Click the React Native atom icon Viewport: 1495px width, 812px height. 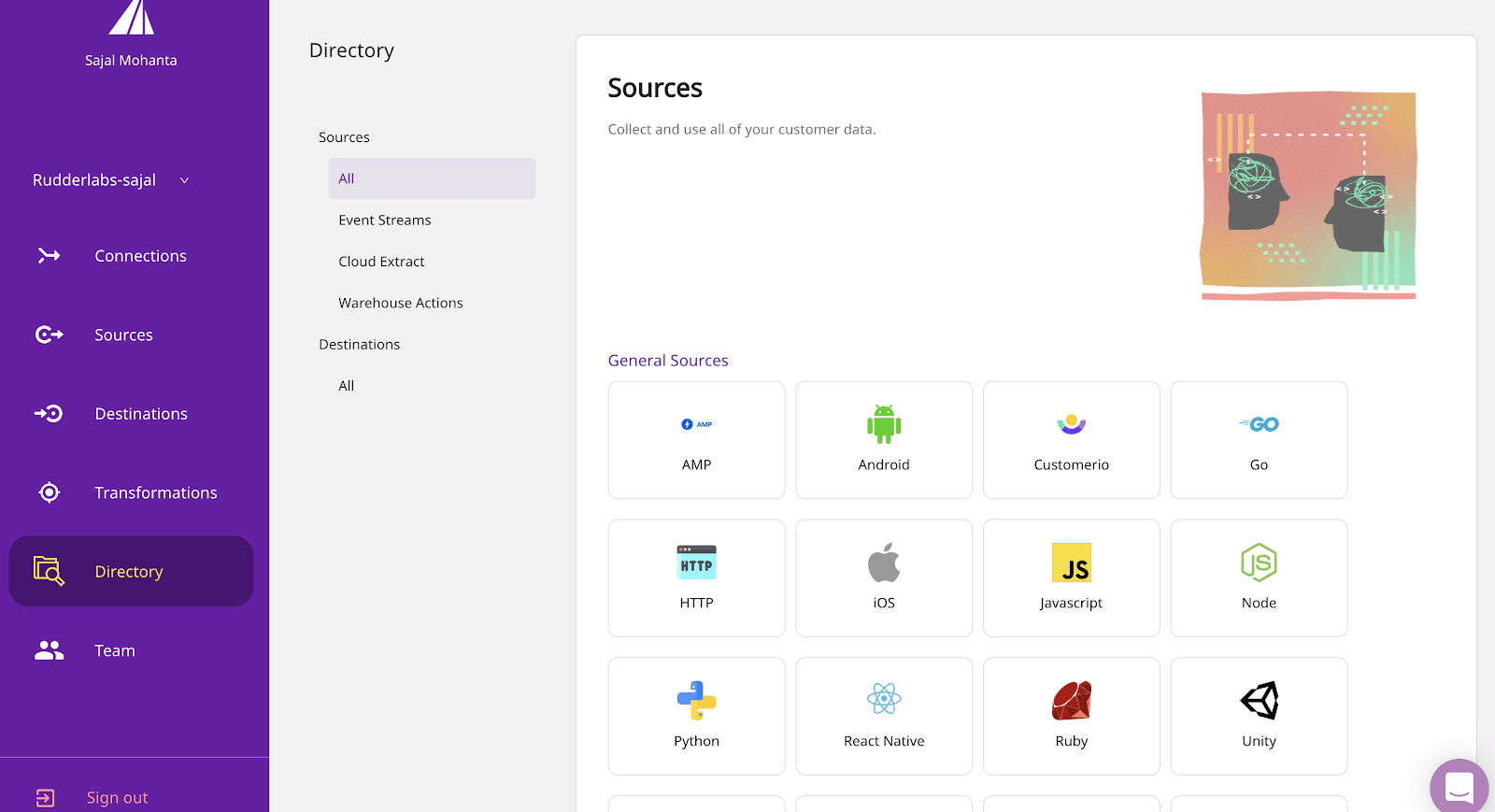(x=883, y=699)
